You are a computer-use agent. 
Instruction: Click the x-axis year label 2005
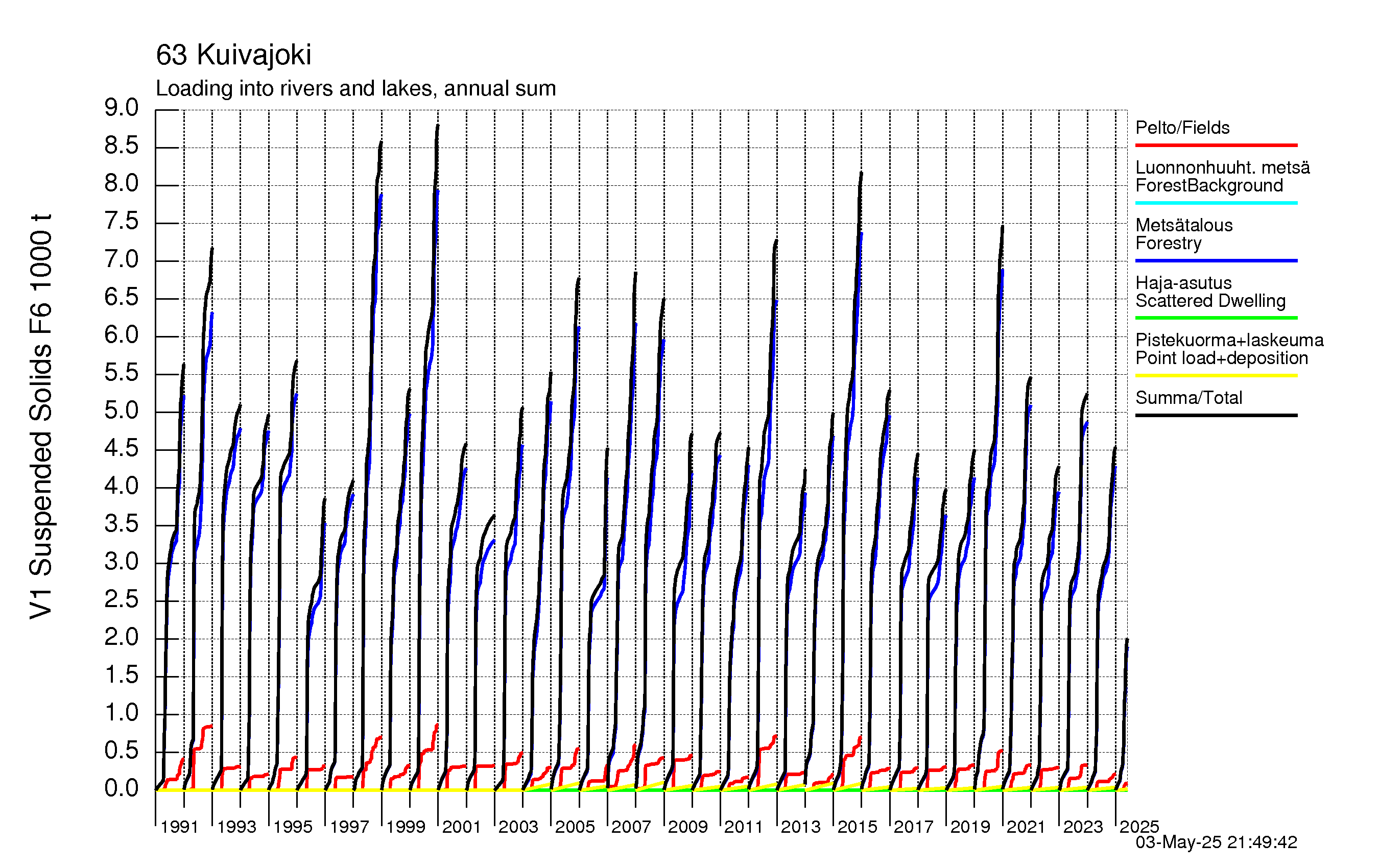[575, 827]
